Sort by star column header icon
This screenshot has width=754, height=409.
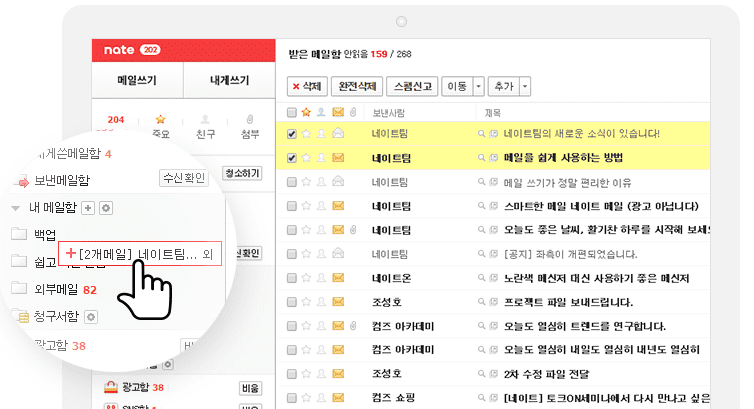point(306,112)
